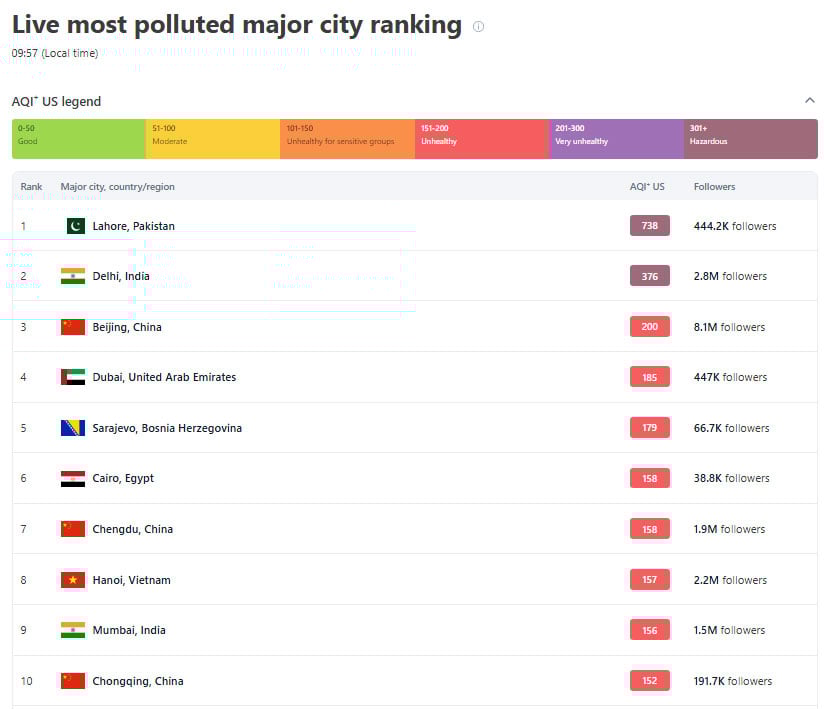The width and height of the screenshot is (830, 709).
Task: Open the Chengdu, China city link
Action: point(132,529)
